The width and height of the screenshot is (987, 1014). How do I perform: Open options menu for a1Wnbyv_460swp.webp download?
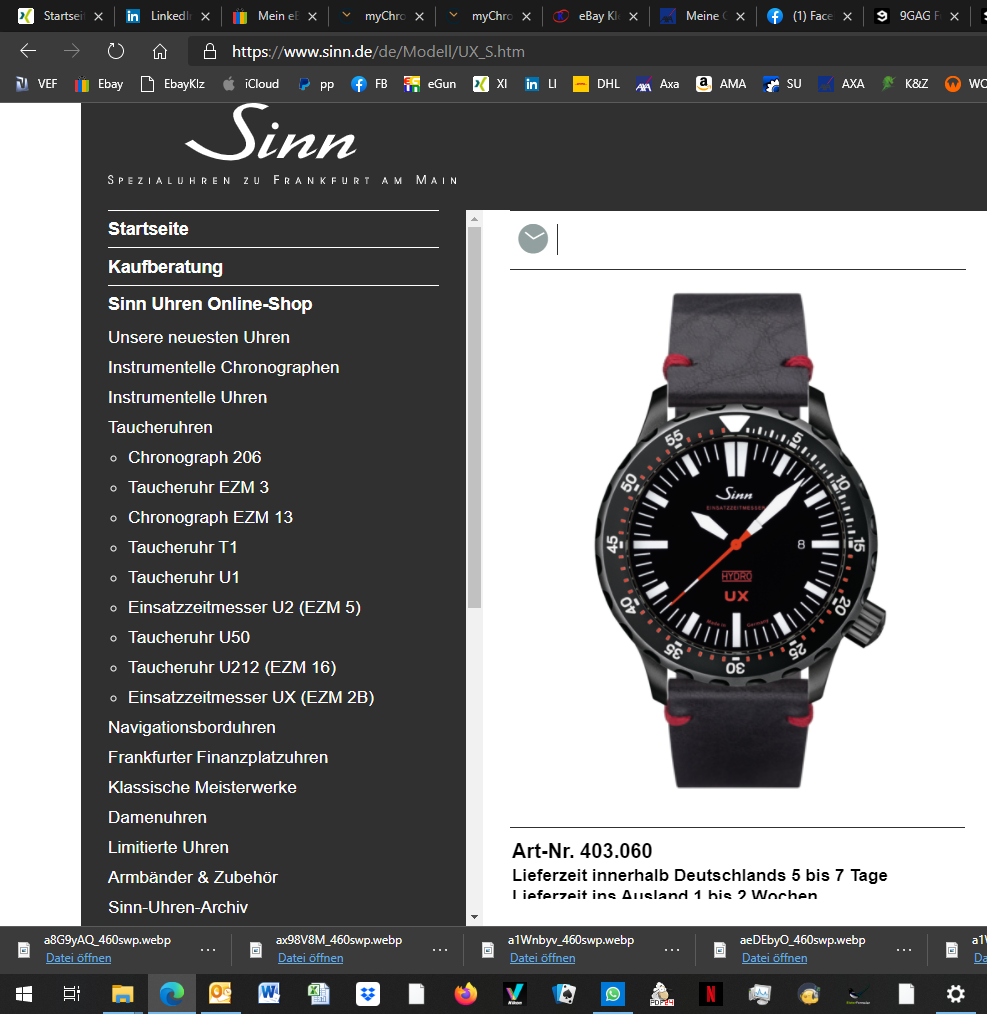pyautogui.click(x=672, y=949)
